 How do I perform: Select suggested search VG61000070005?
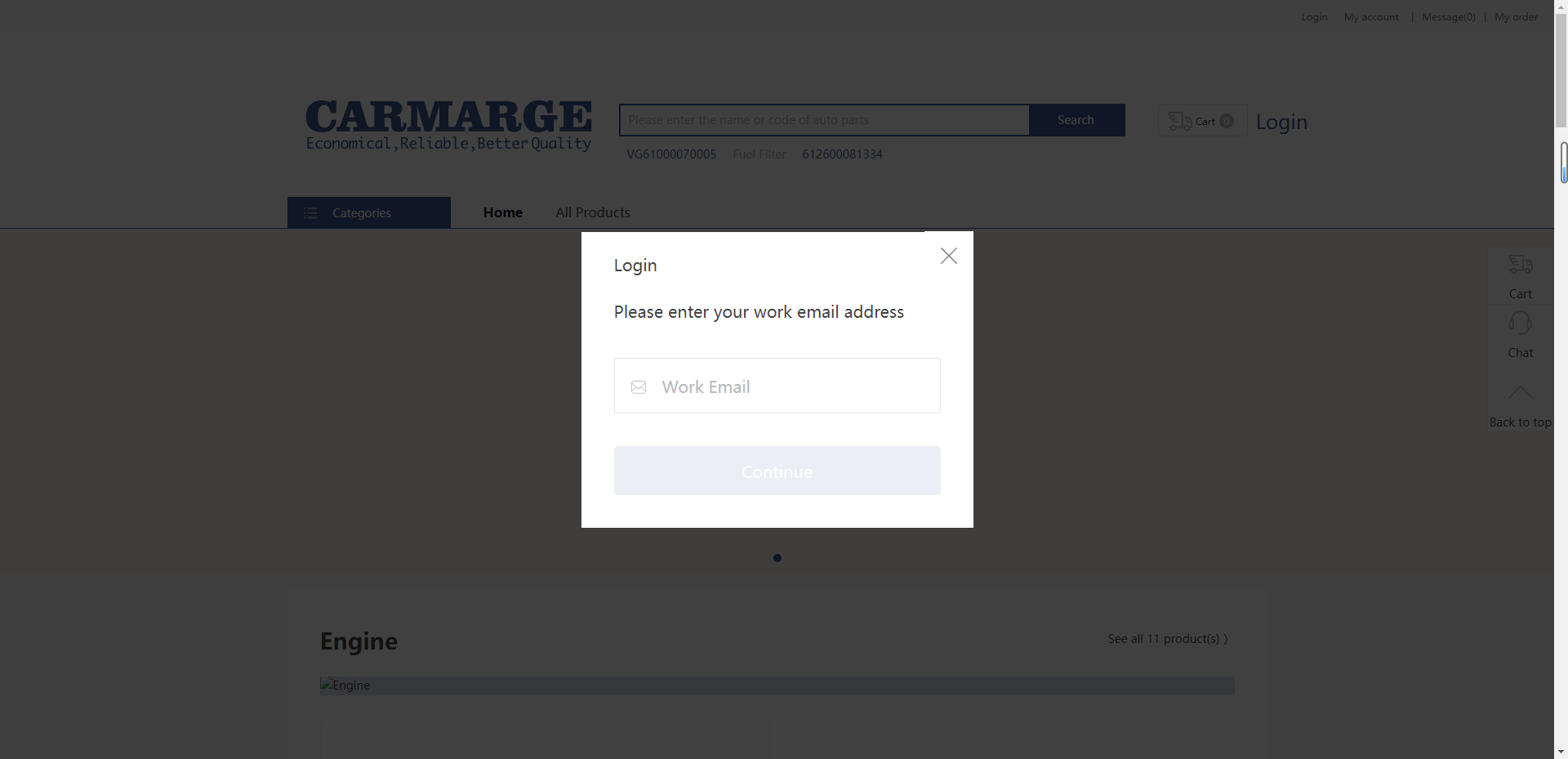pyautogui.click(x=671, y=154)
